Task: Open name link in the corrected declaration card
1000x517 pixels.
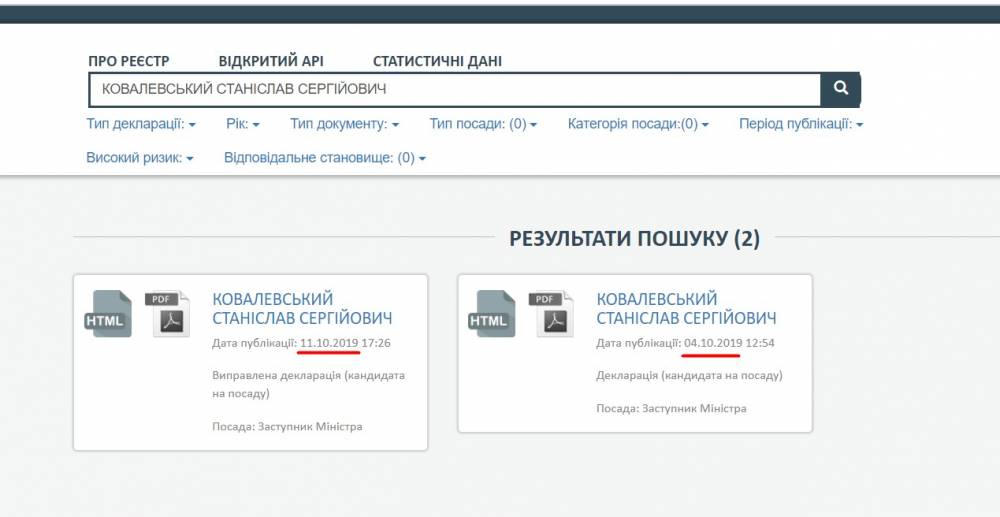Action: point(302,309)
